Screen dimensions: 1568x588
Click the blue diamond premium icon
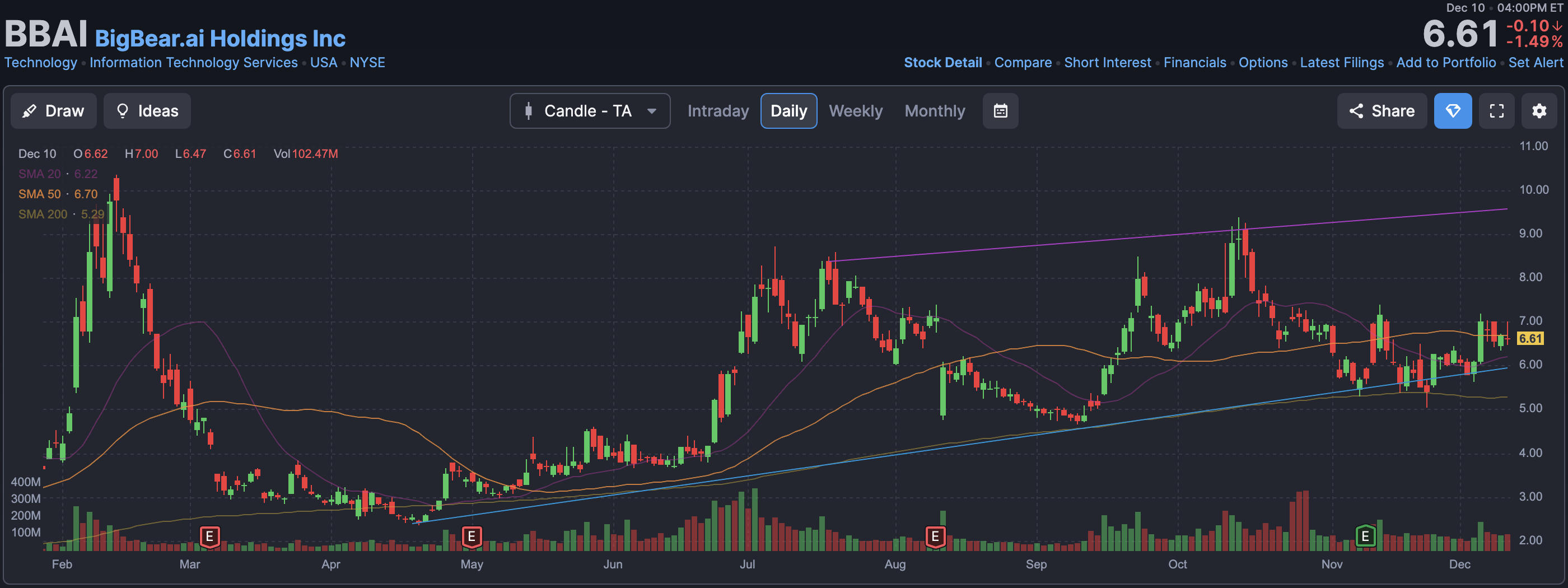click(1452, 111)
